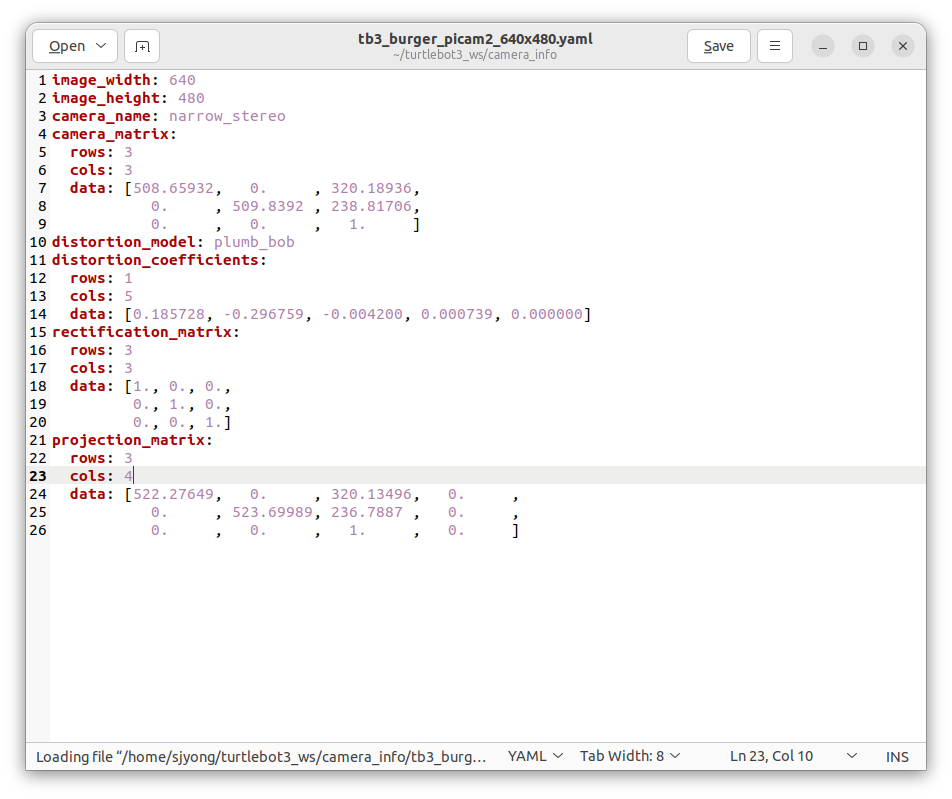Click the distortion_model key on line 10

coord(123,242)
